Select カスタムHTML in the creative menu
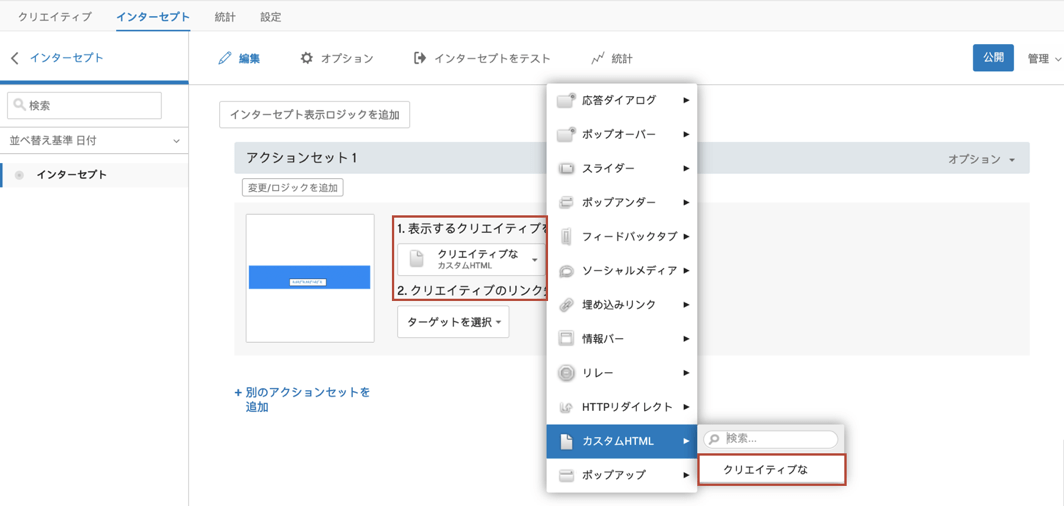 [x=622, y=442]
